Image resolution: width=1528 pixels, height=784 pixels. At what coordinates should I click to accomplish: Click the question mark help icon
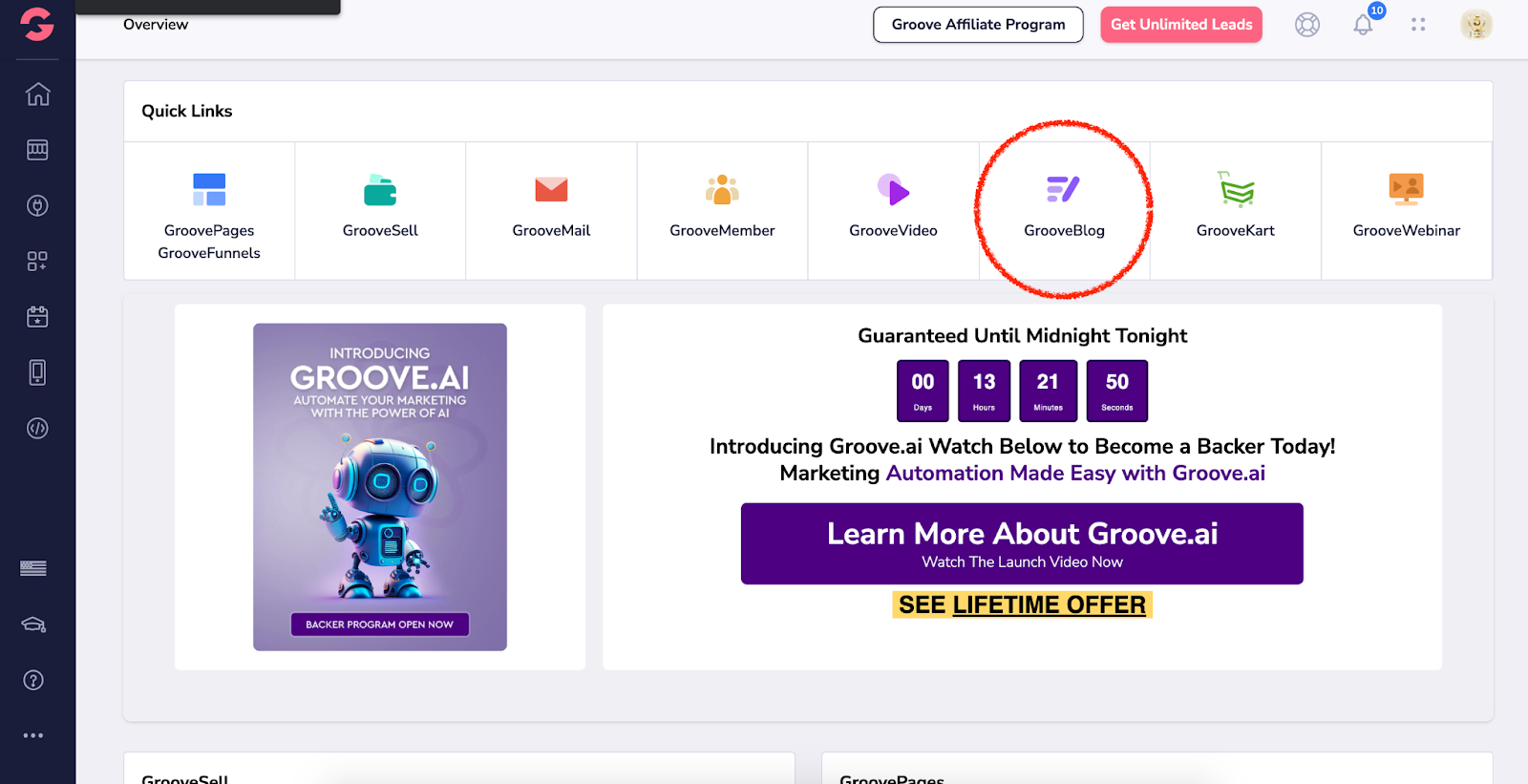(x=33, y=680)
